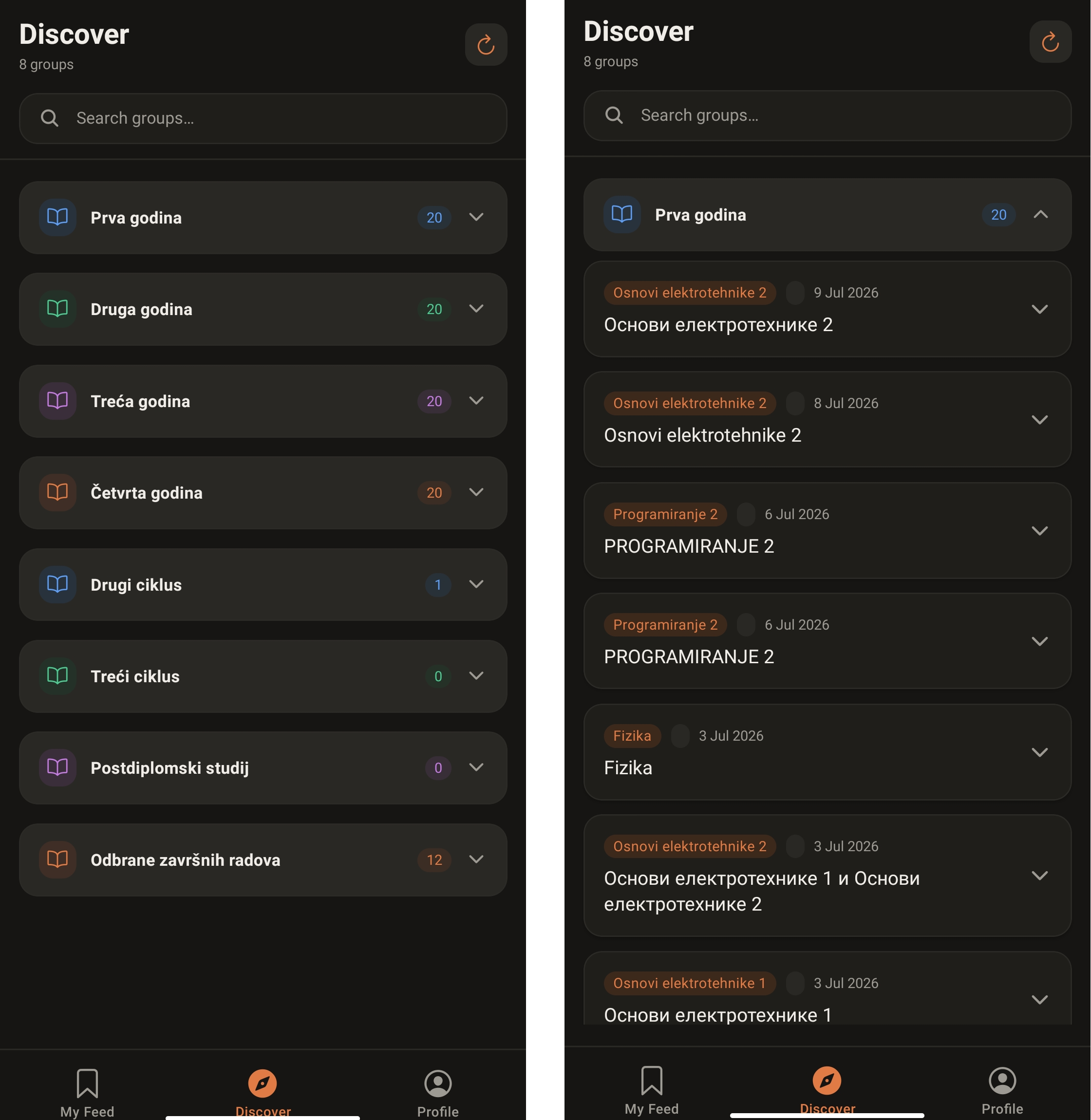Screen dimensions: 1091x1120
Task: Click the book icon beside Druga godina
Action: point(57,309)
